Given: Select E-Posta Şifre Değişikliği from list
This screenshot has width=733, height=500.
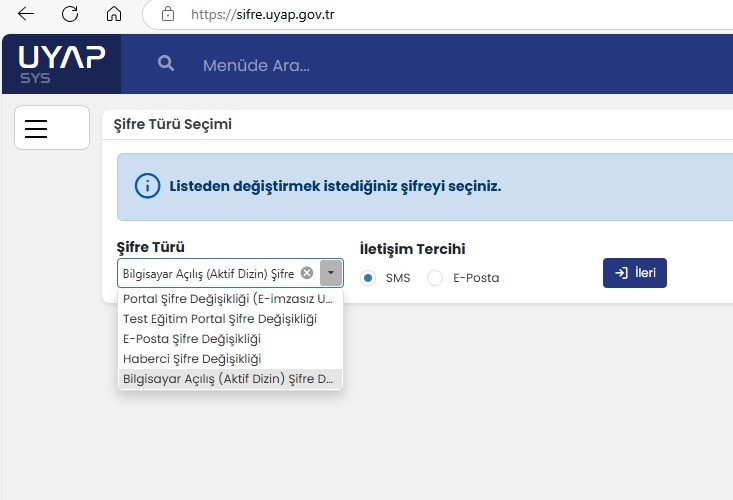Looking at the screenshot, I should [192, 339].
